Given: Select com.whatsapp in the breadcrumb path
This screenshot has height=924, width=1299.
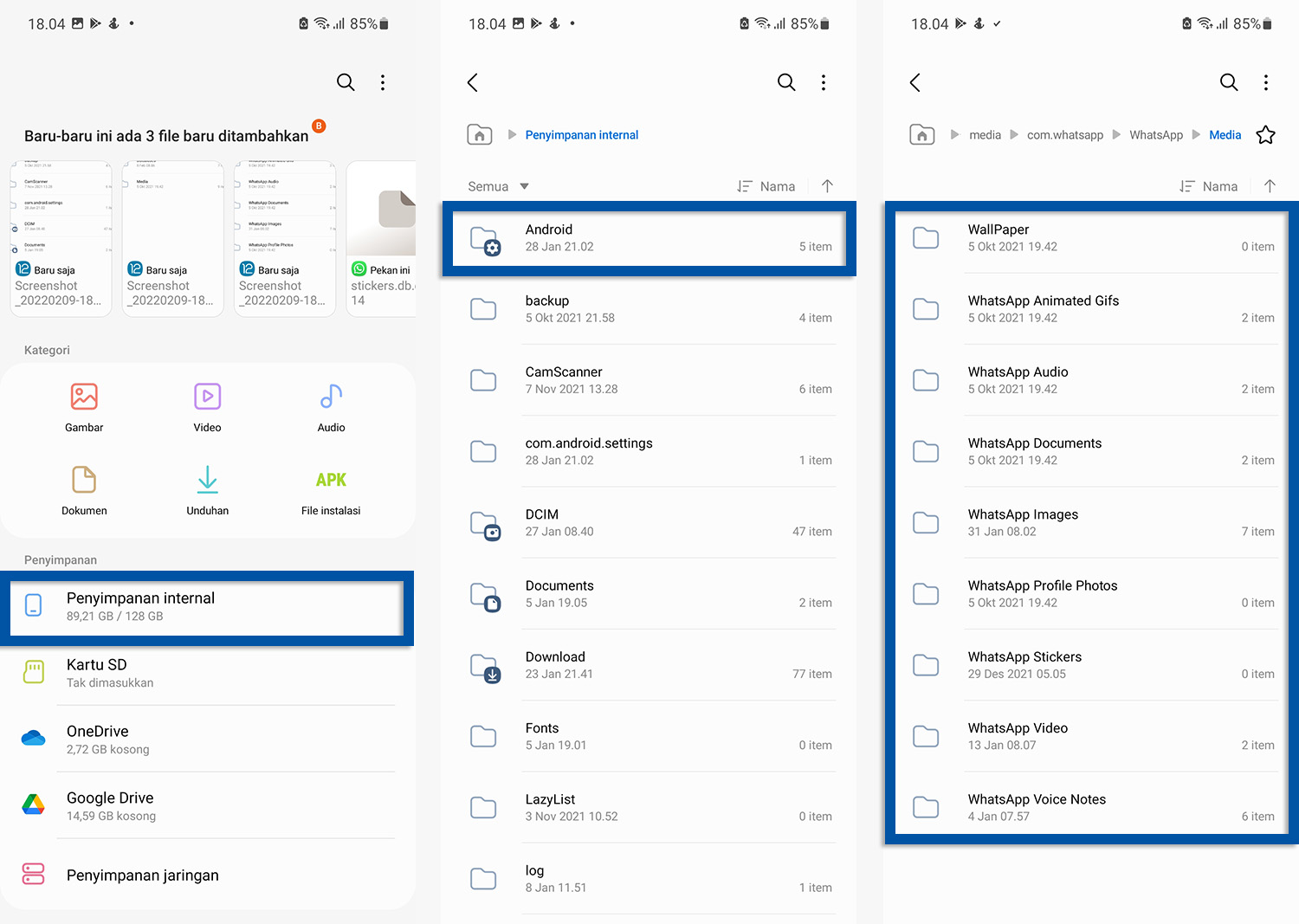Looking at the screenshot, I should (x=1065, y=134).
